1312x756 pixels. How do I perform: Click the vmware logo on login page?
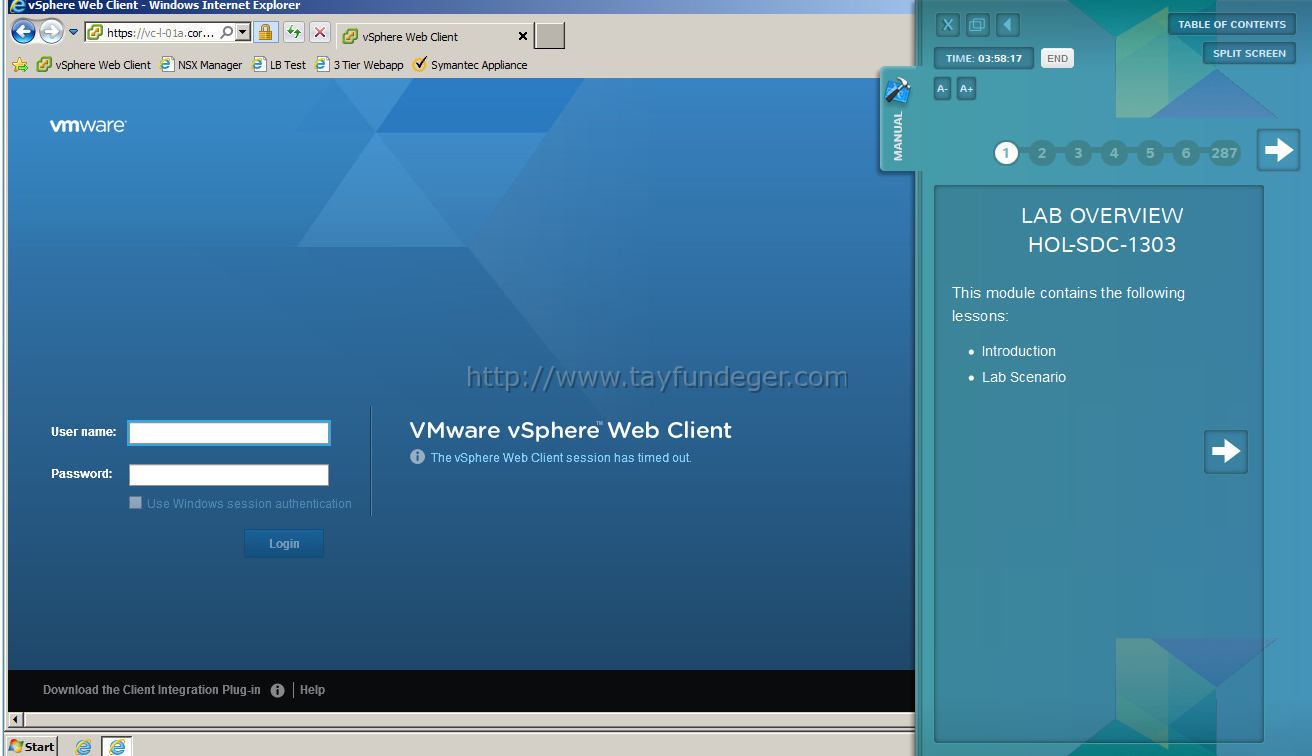point(88,126)
